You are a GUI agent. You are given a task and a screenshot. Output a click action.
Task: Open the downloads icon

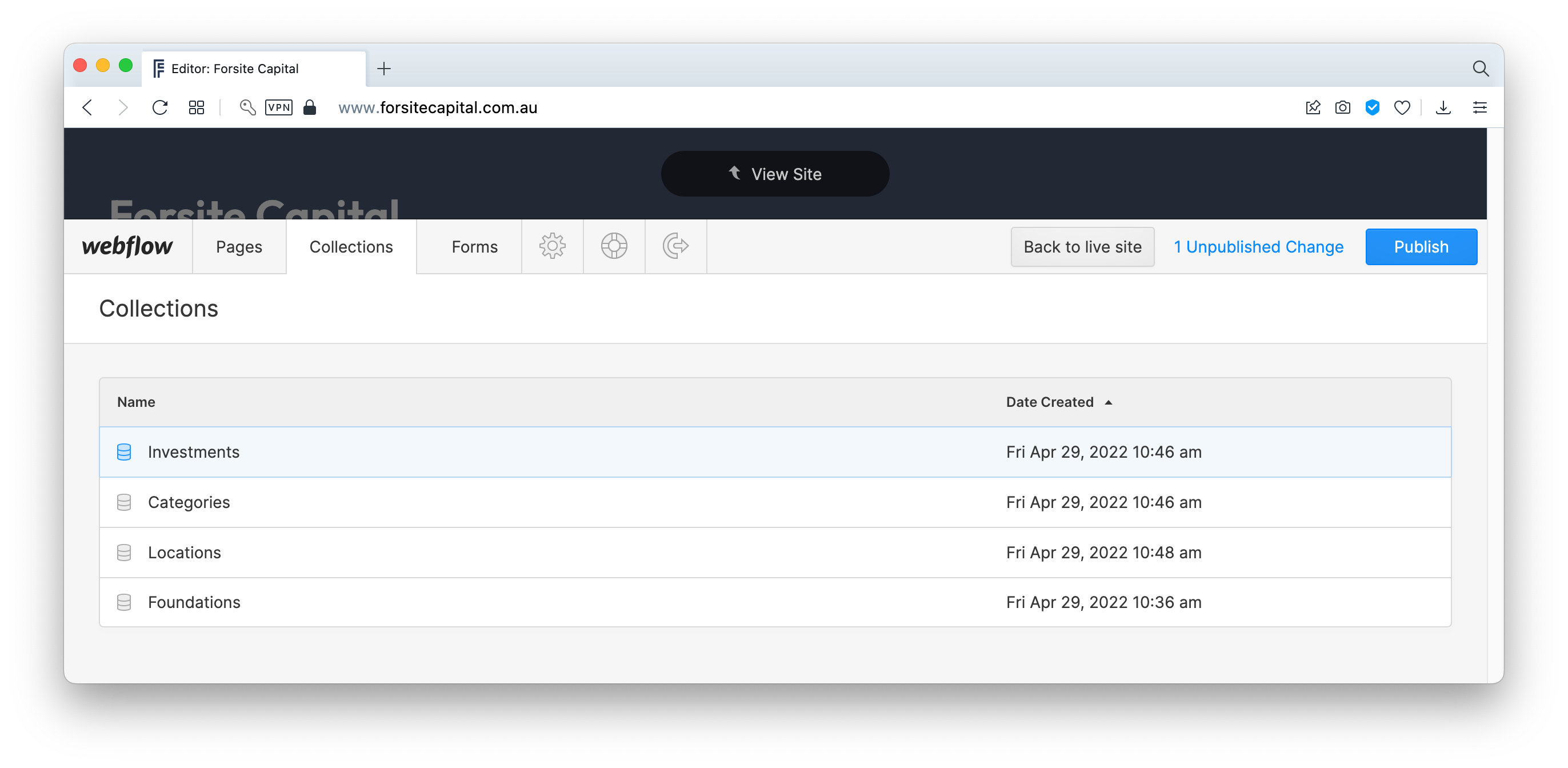[1443, 108]
